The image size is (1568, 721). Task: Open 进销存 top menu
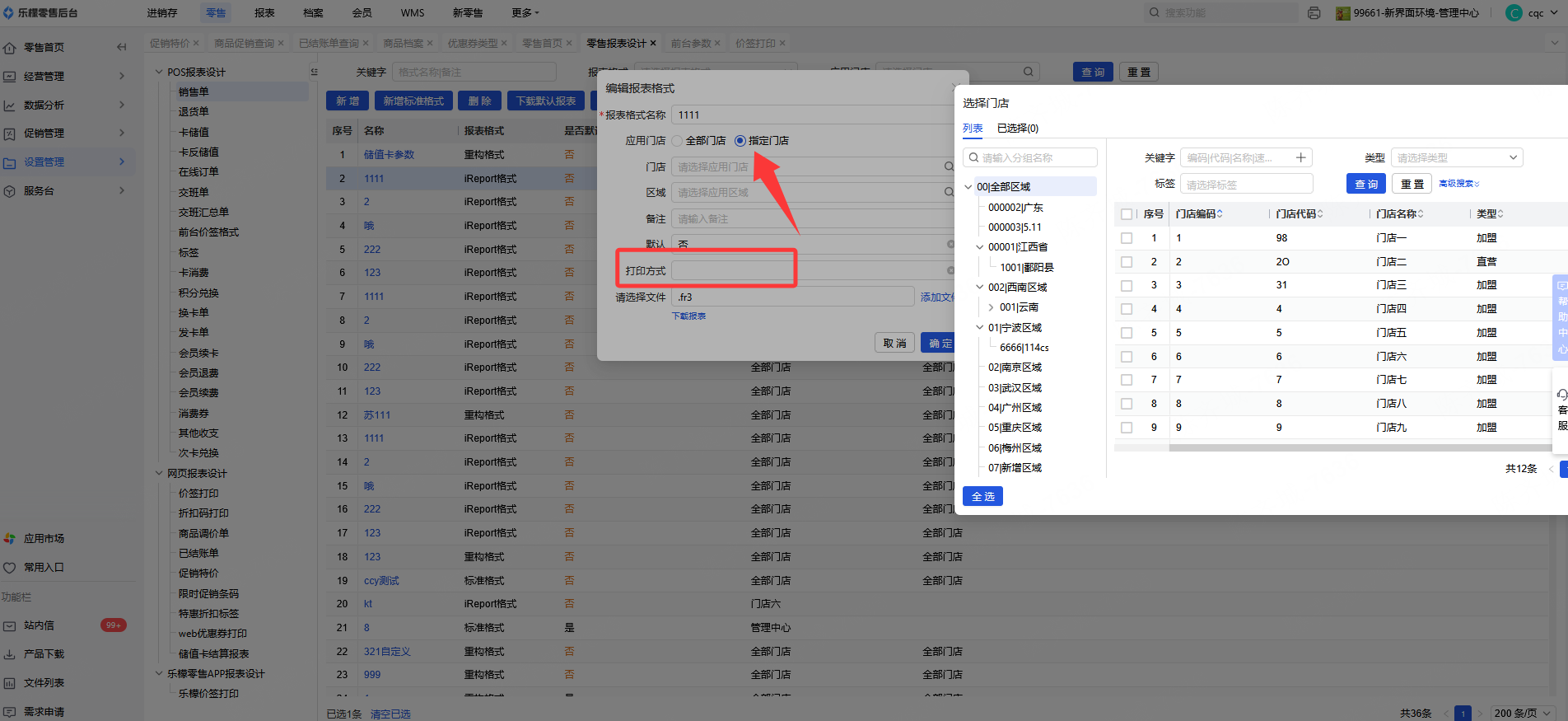(162, 12)
